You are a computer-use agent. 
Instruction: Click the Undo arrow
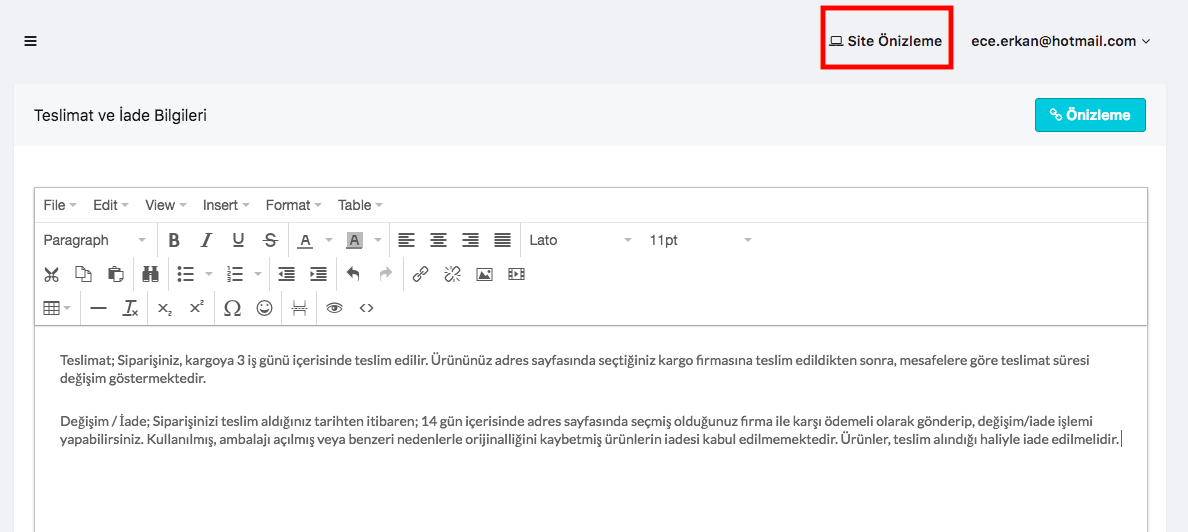pyautogui.click(x=353, y=274)
